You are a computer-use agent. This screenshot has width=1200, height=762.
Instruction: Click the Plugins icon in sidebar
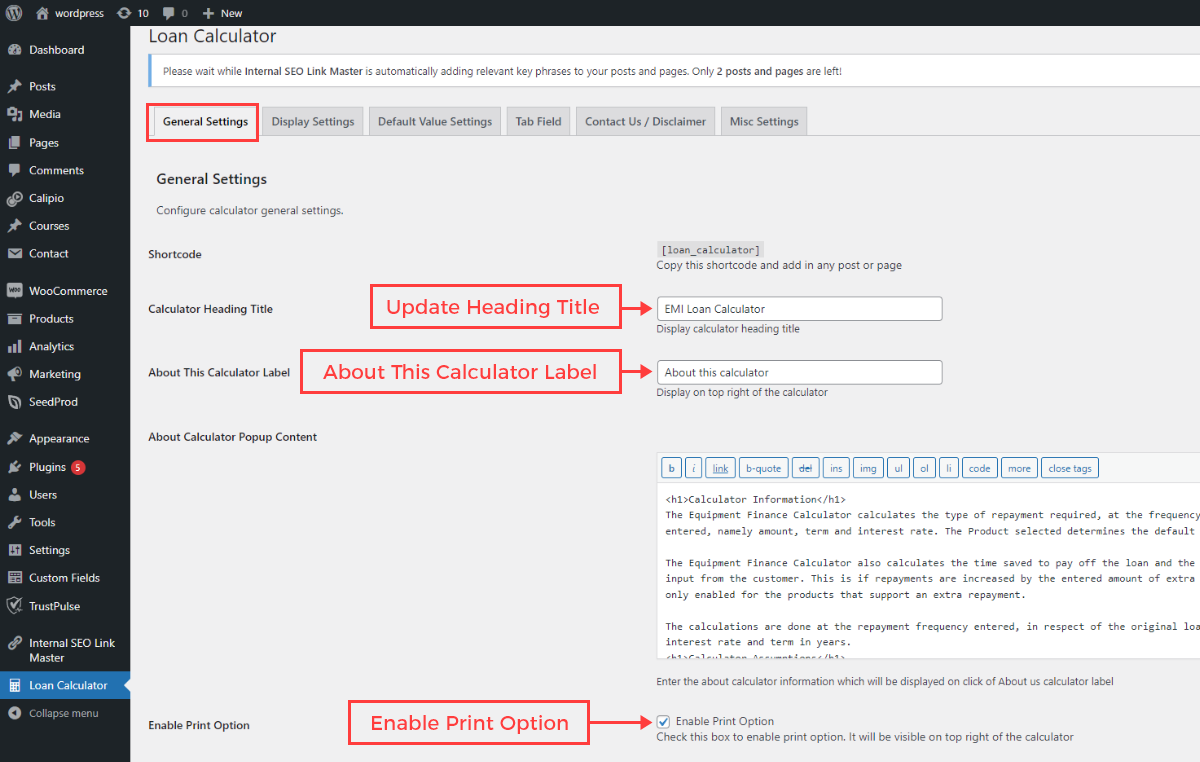click(x=14, y=467)
